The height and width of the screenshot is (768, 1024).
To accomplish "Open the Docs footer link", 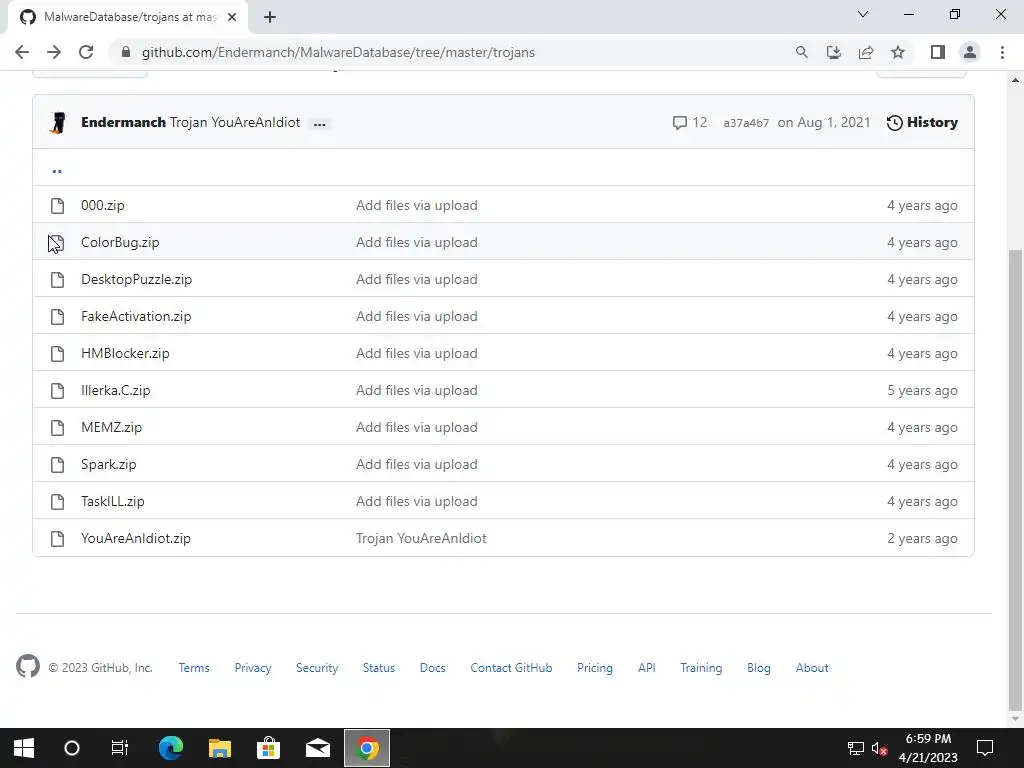I will pos(432,667).
